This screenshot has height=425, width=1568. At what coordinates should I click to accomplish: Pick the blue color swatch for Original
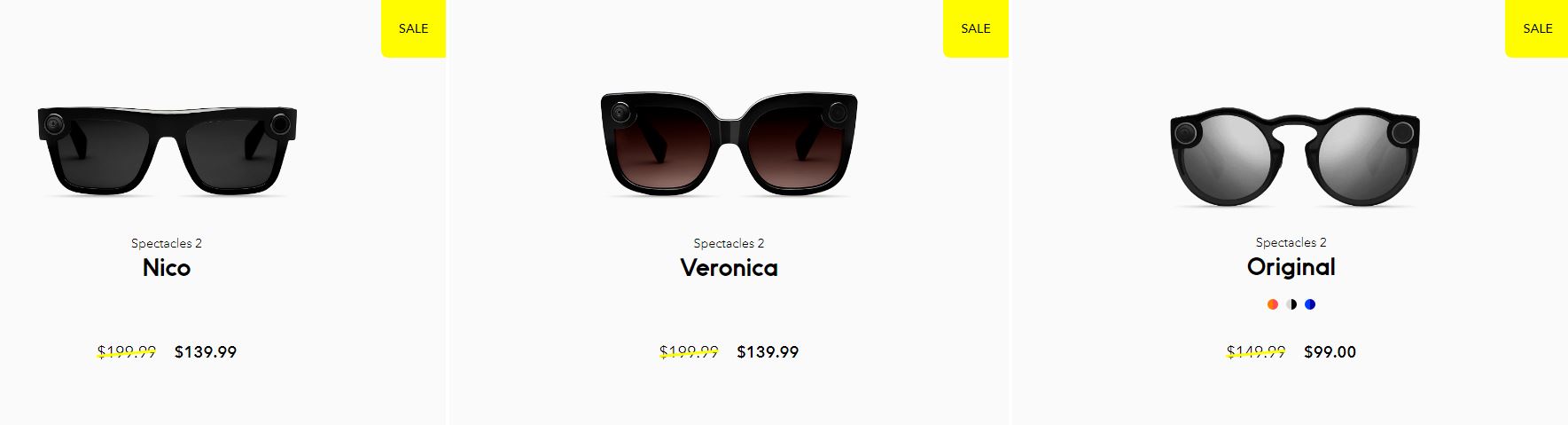pos(1310,304)
